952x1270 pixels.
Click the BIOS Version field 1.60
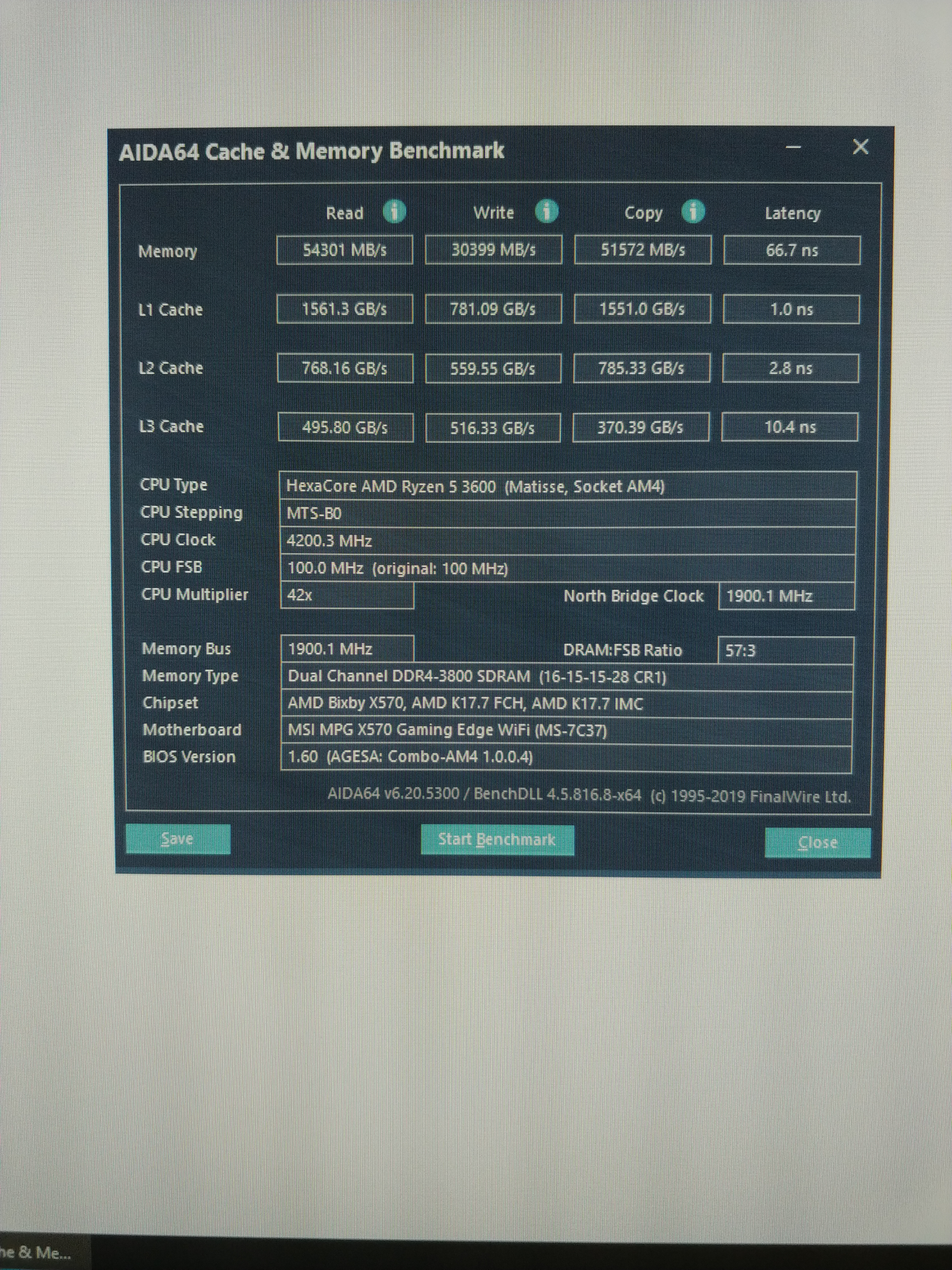tap(566, 758)
